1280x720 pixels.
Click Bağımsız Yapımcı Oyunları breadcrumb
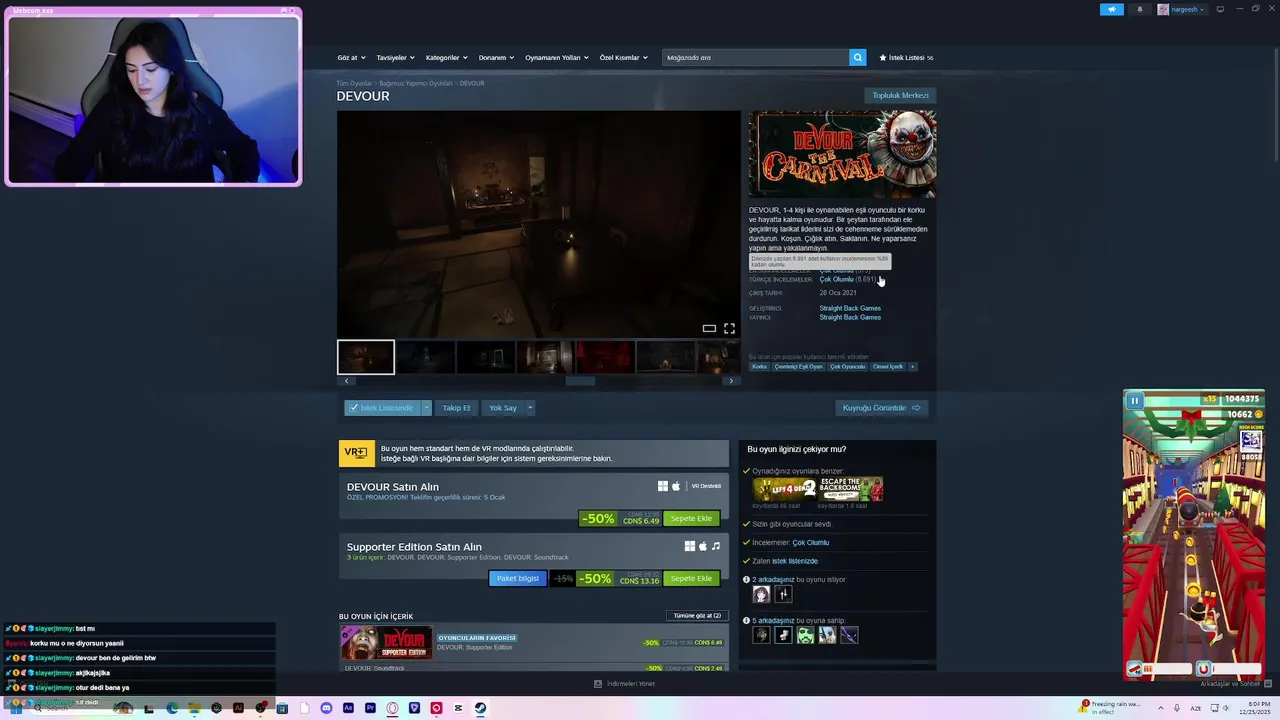[x=416, y=83]
